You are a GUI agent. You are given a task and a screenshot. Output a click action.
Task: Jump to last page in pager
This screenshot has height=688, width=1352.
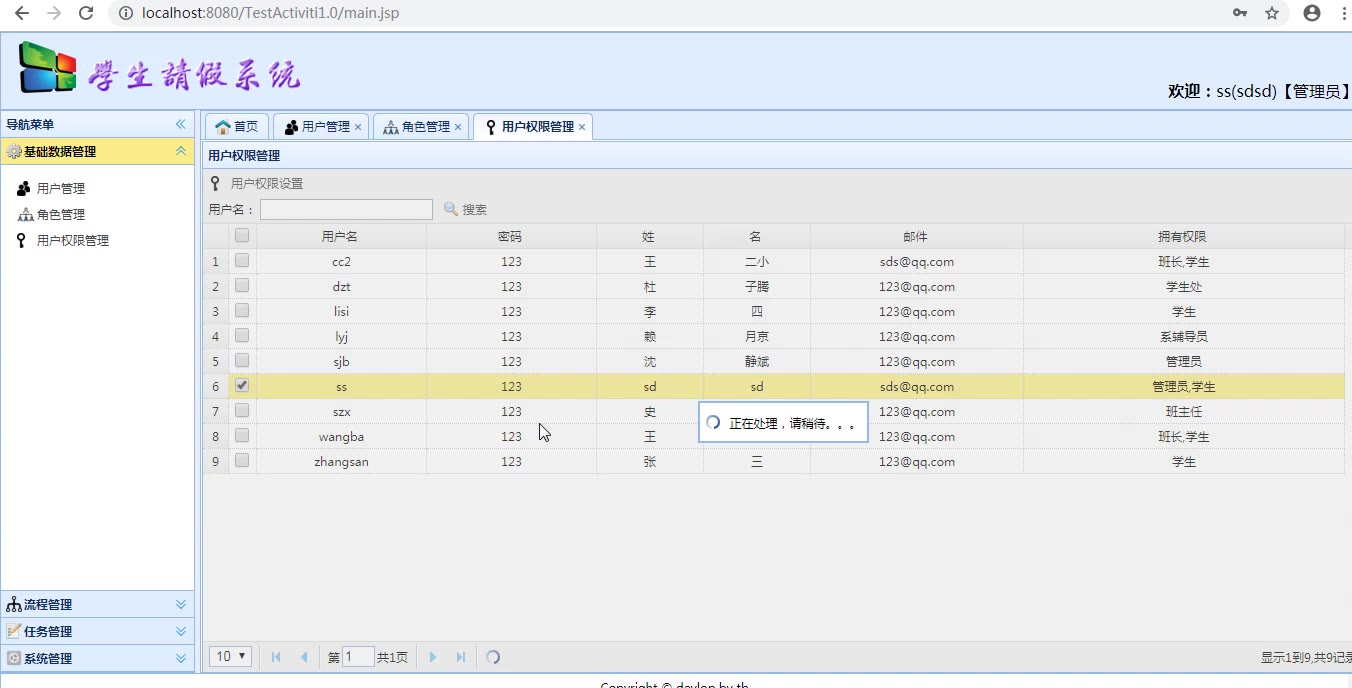pyautogui.click(x=461, y=657)
